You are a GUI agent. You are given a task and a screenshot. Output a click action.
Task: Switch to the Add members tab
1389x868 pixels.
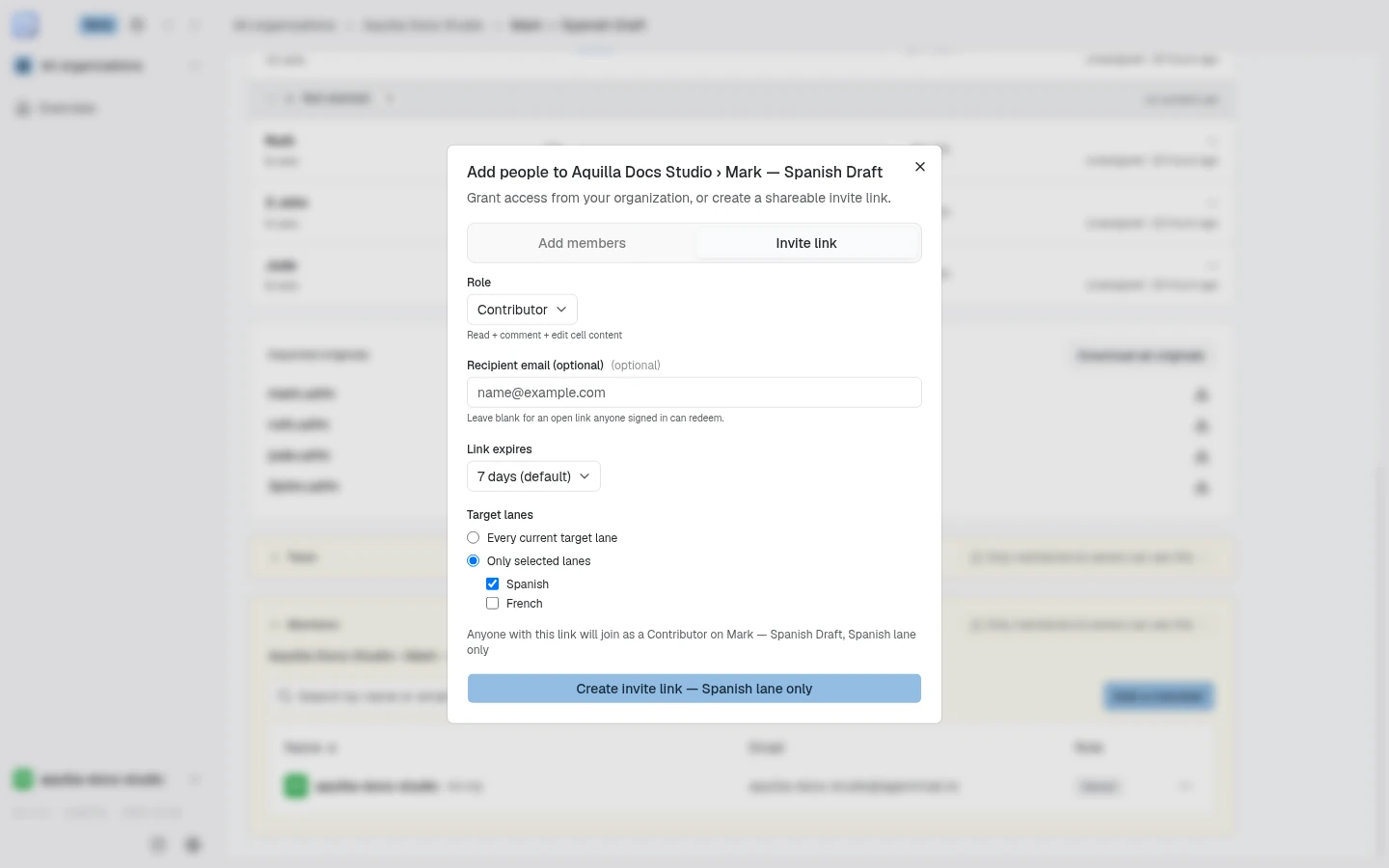(x=582, y=243)
